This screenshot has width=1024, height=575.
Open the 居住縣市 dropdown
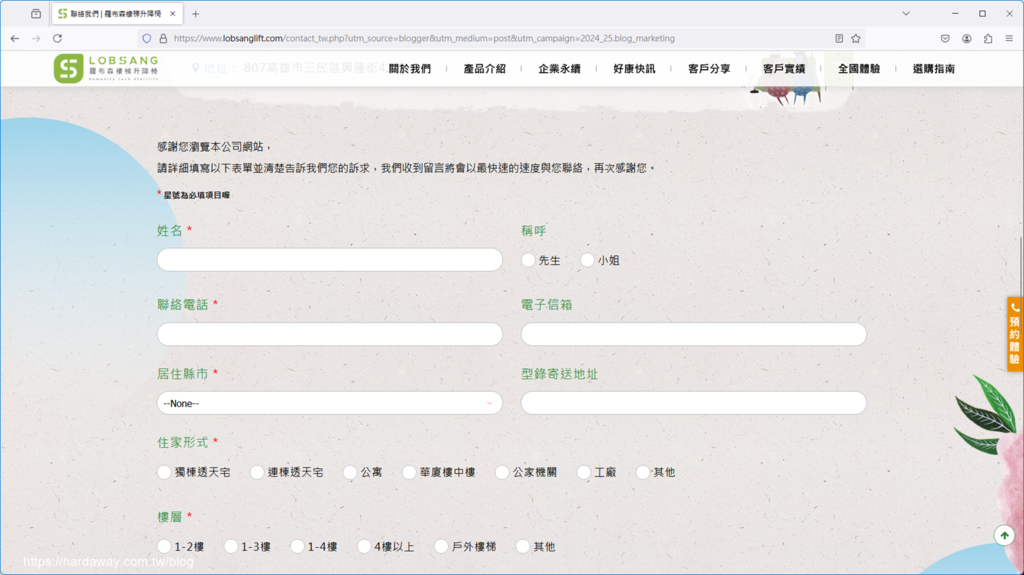tap(330, 403)
